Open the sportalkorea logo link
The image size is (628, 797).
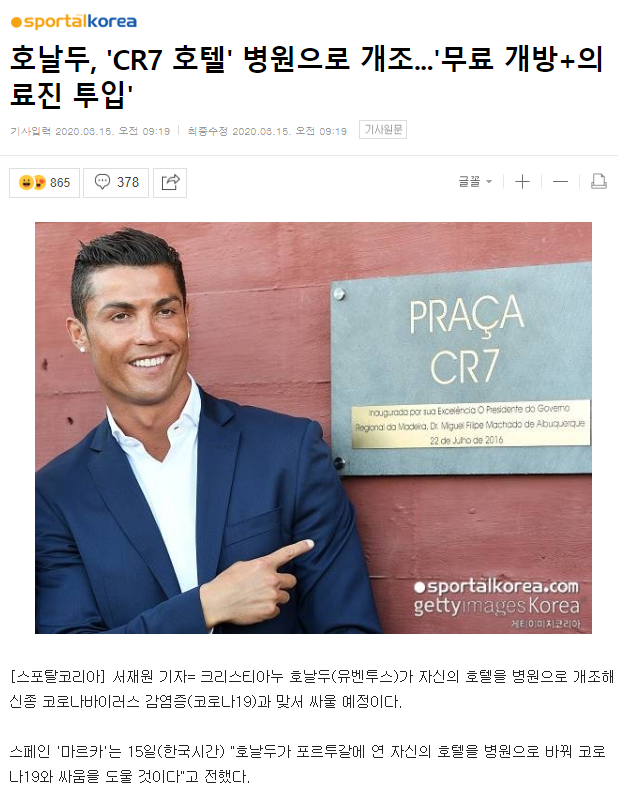coord(74,22)
